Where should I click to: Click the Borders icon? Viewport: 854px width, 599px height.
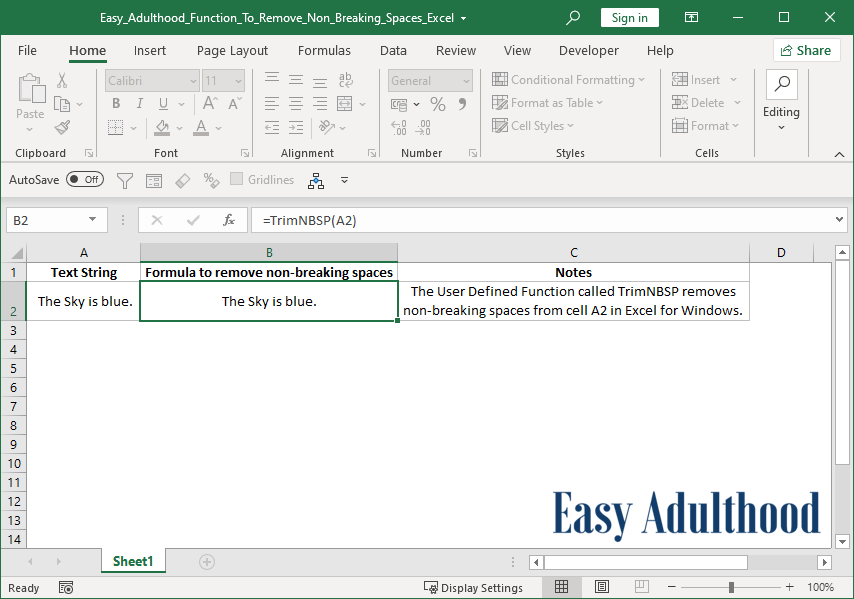pos(115,128)
